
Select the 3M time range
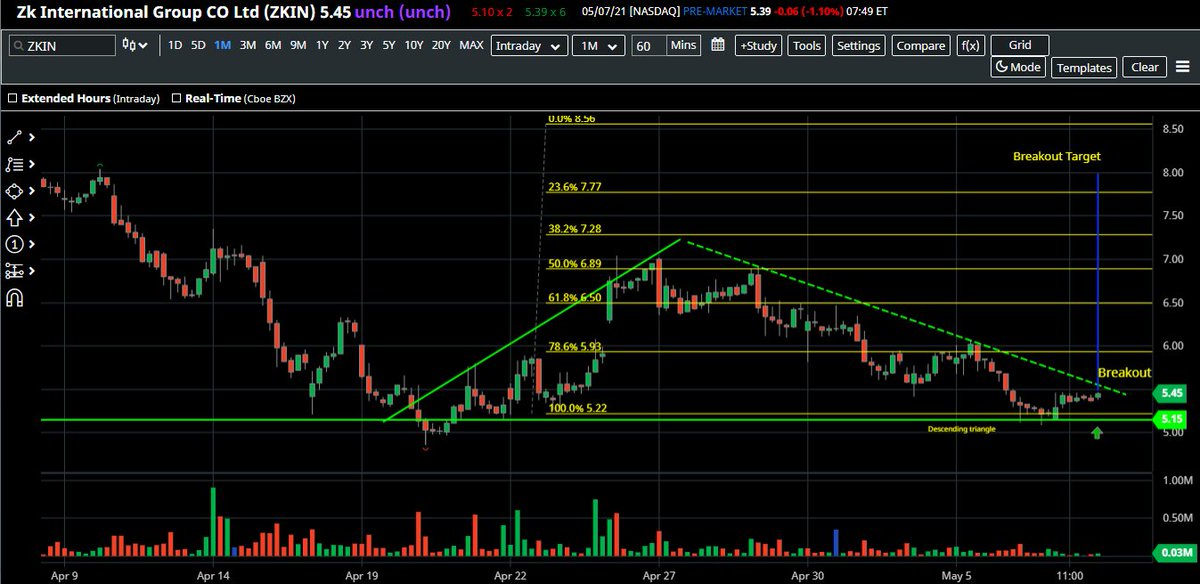click(x=248, y=45)
